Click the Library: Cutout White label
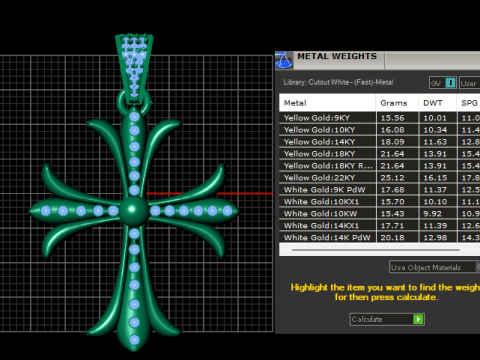This screenshot has height=360, width=480. pyautogui.click(x=338, y=82)
